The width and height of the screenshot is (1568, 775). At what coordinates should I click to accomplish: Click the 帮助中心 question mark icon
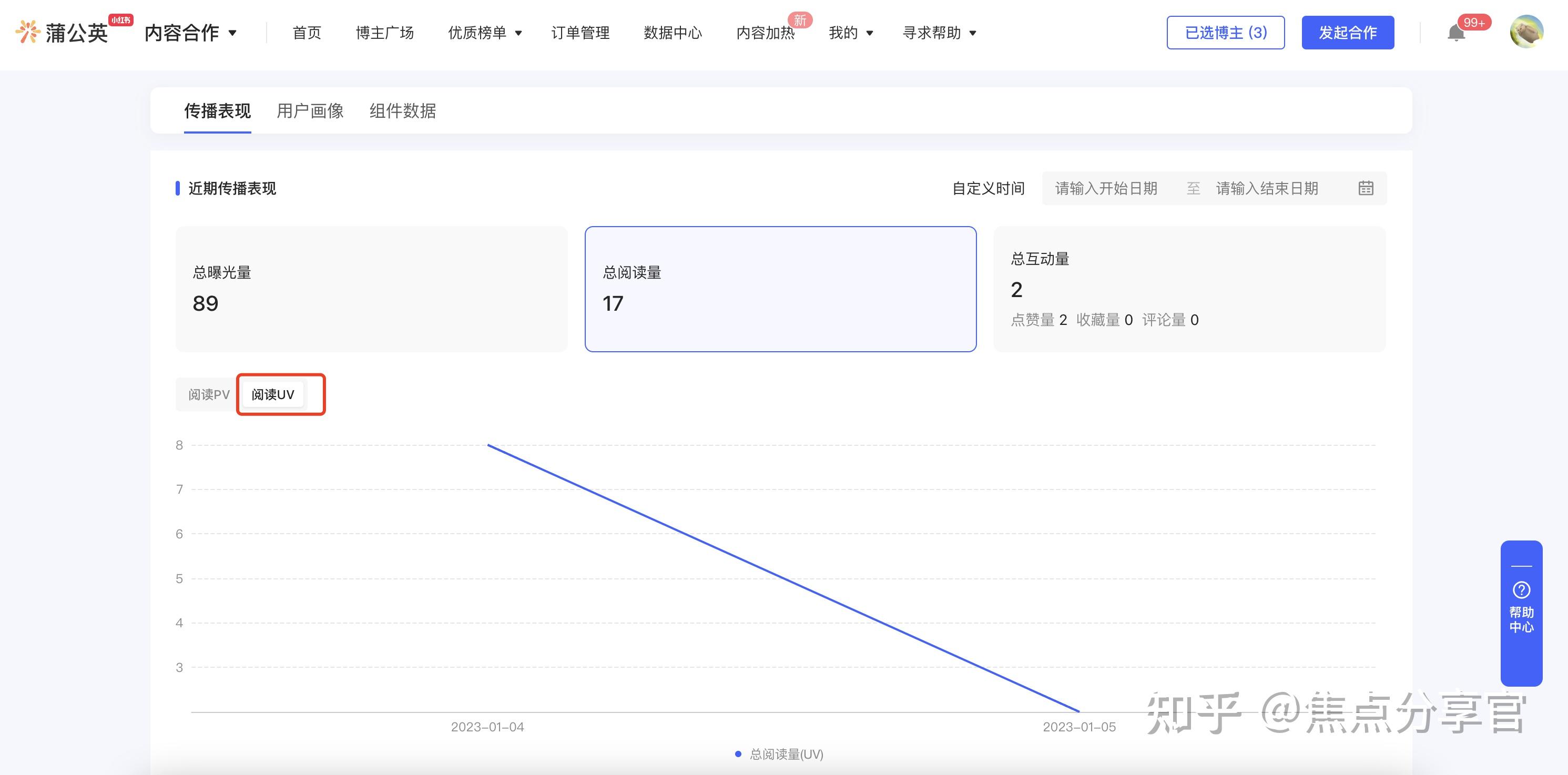point(1521,590)
